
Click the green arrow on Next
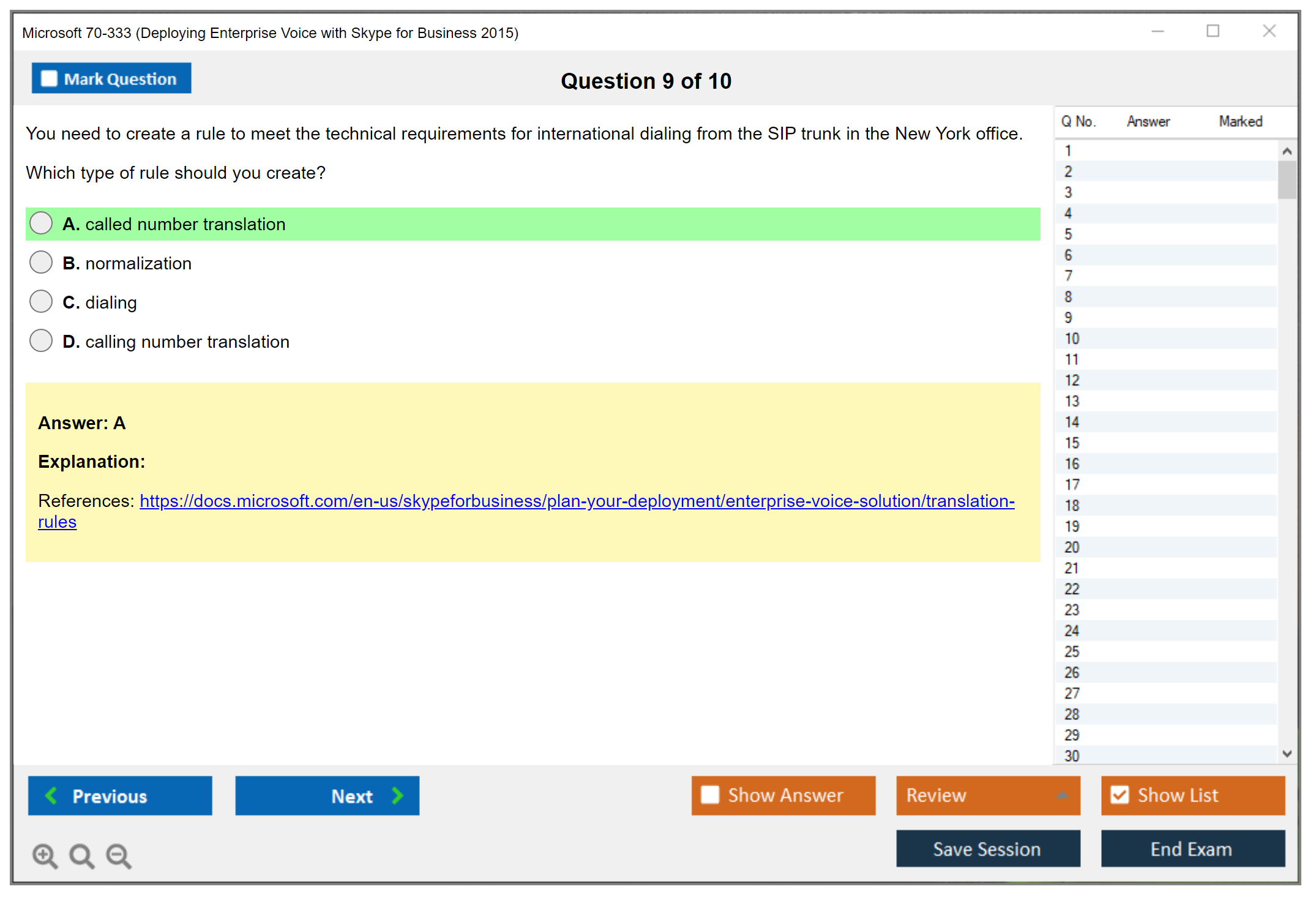(x=398, y=796)
